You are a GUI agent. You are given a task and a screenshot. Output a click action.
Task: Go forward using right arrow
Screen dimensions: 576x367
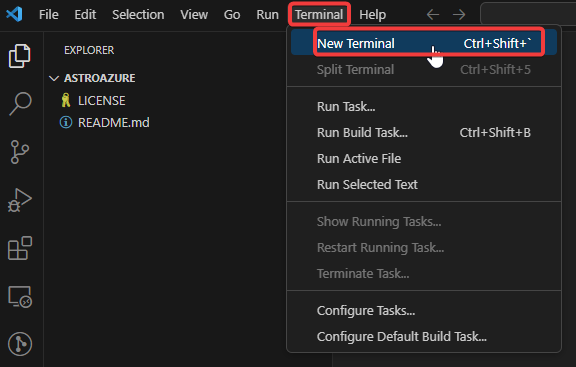click(459, 15)
